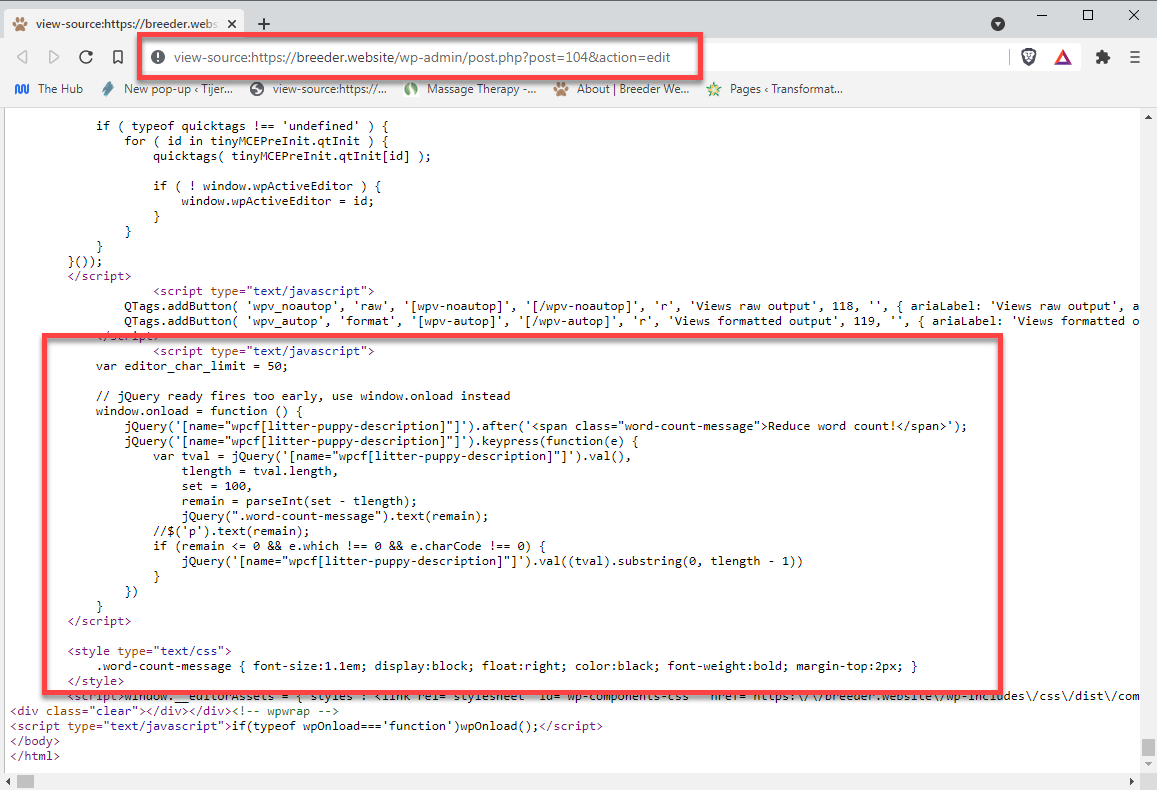Viewport: 1157px width, 790px height.
Task: Open the Brave Rewards triangle icon
Action: [1063, 57]
